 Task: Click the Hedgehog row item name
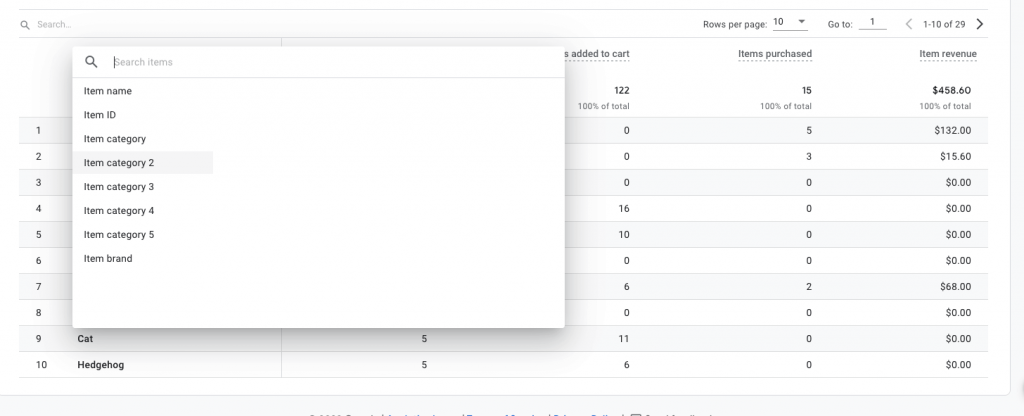pos(101,365)
